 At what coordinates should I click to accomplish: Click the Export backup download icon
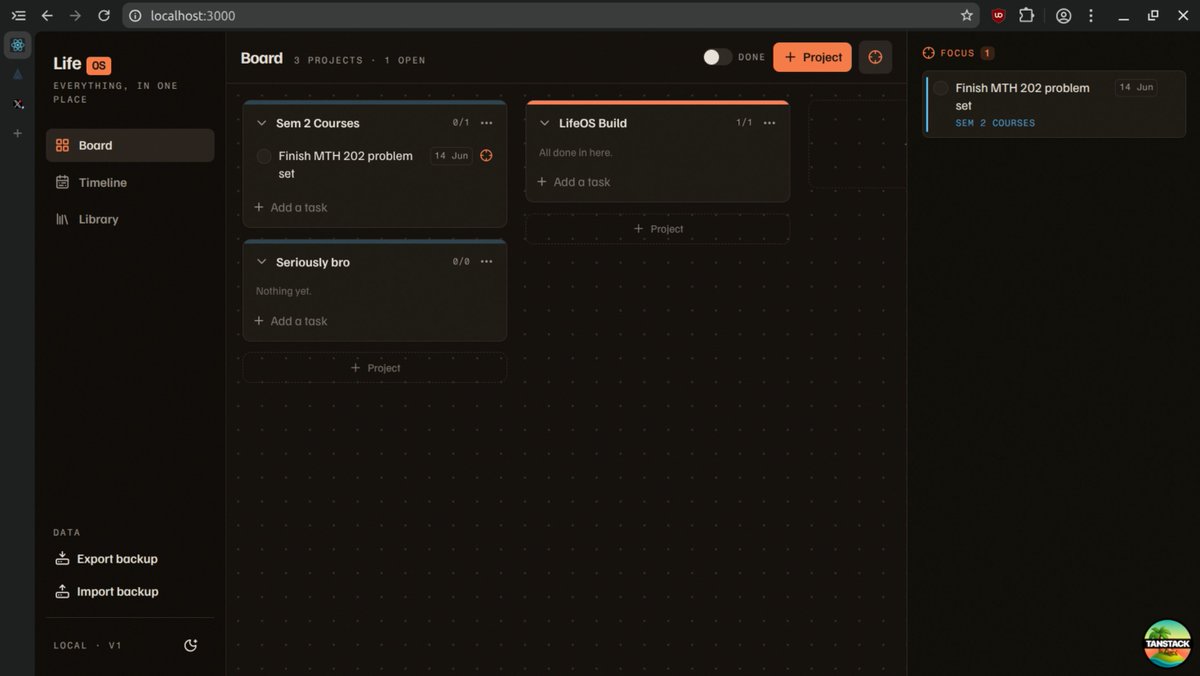[x=62, y=559]
